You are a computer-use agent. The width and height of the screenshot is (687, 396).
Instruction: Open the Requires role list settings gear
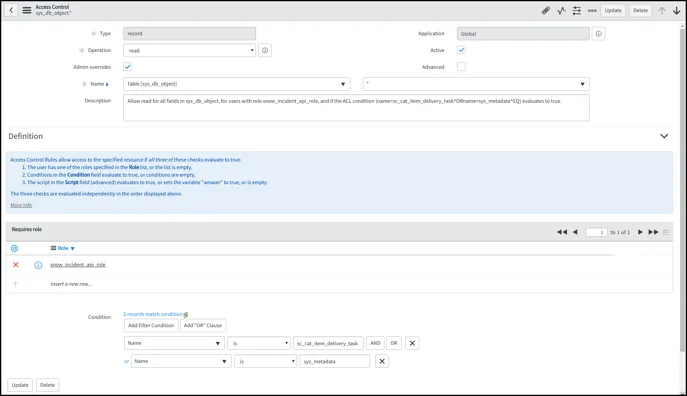click(14, 248)
